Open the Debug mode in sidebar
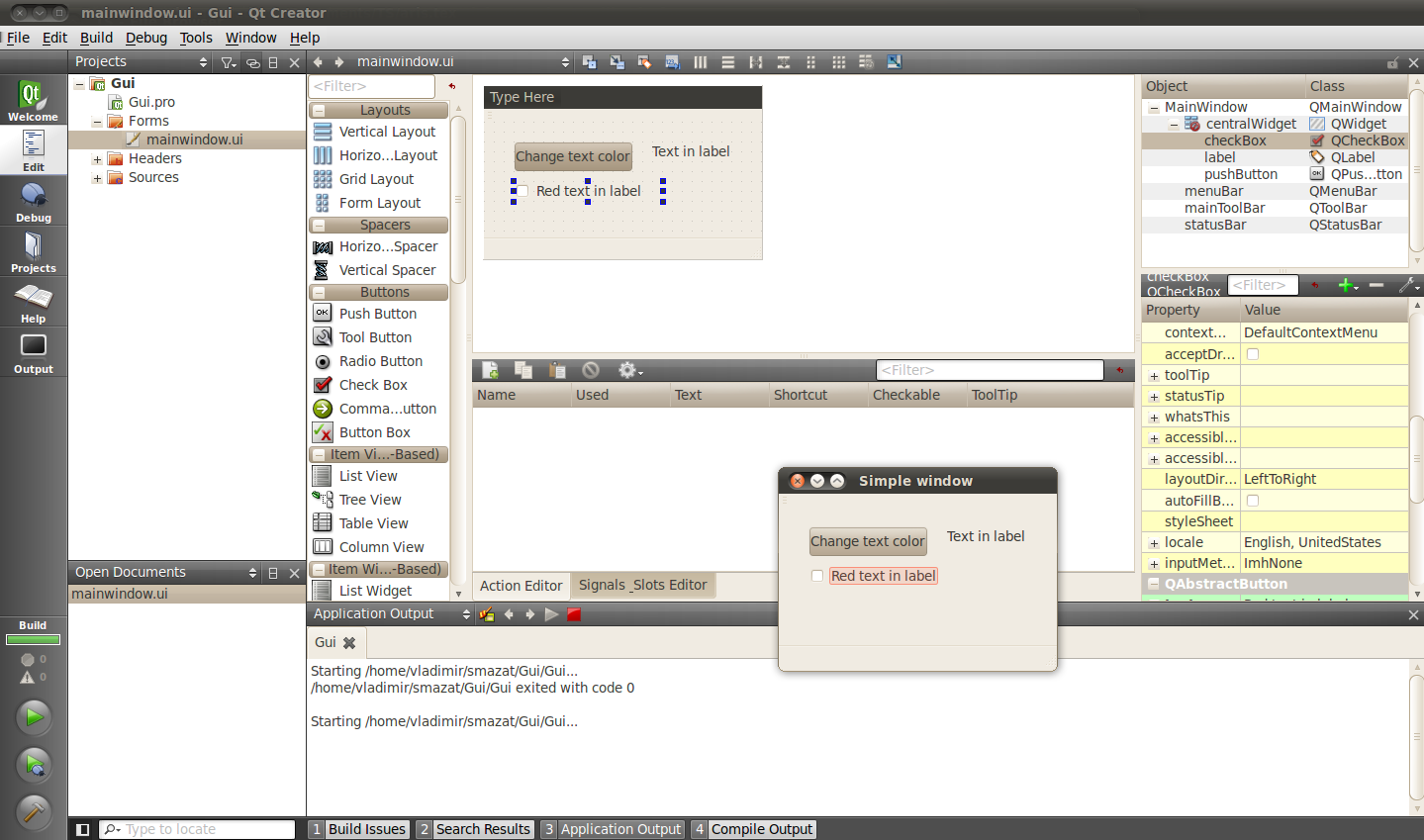Screen dimensions: 1424x840 tap(33, 202)
